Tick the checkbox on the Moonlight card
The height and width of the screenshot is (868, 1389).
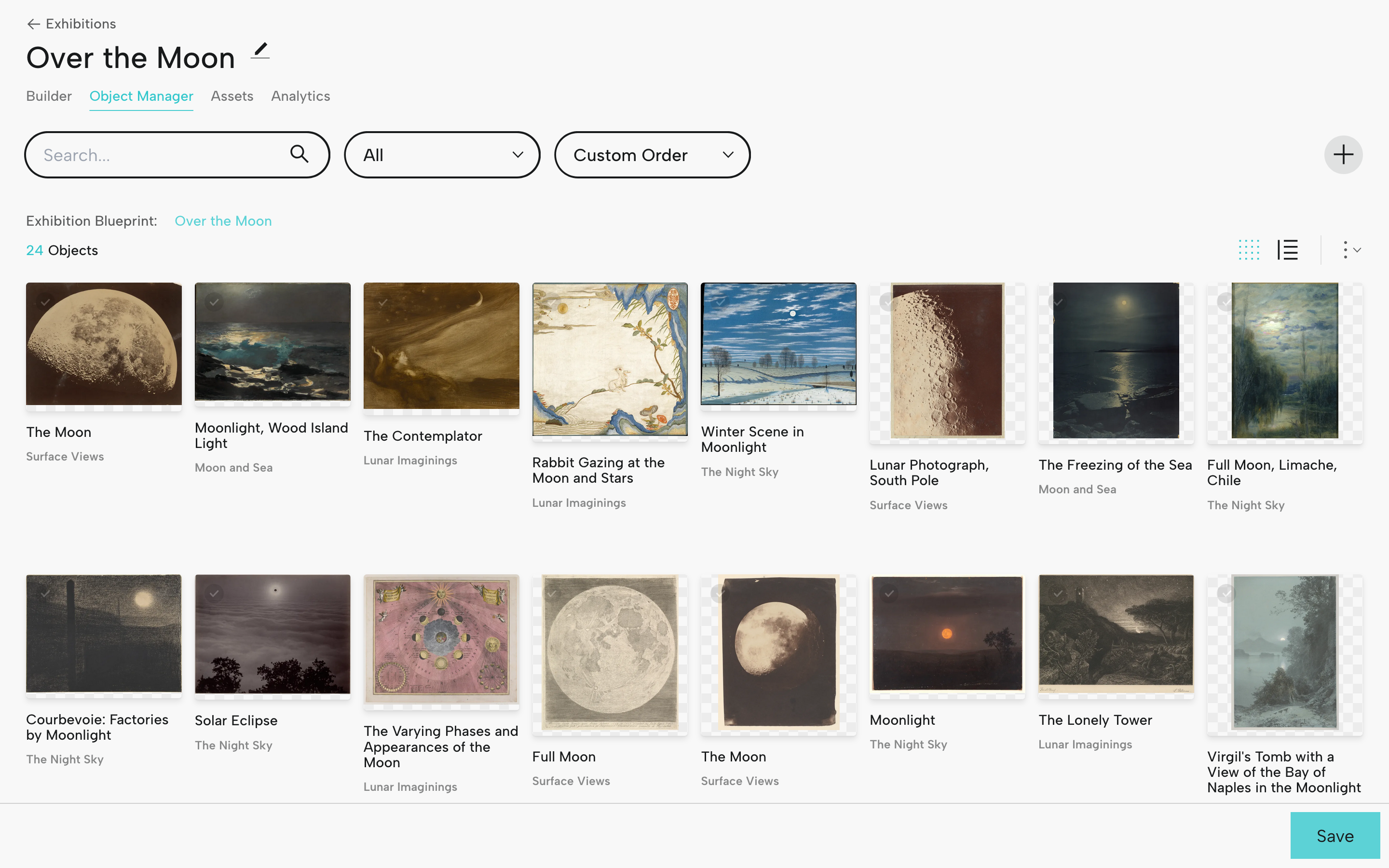tap(888, 593)
